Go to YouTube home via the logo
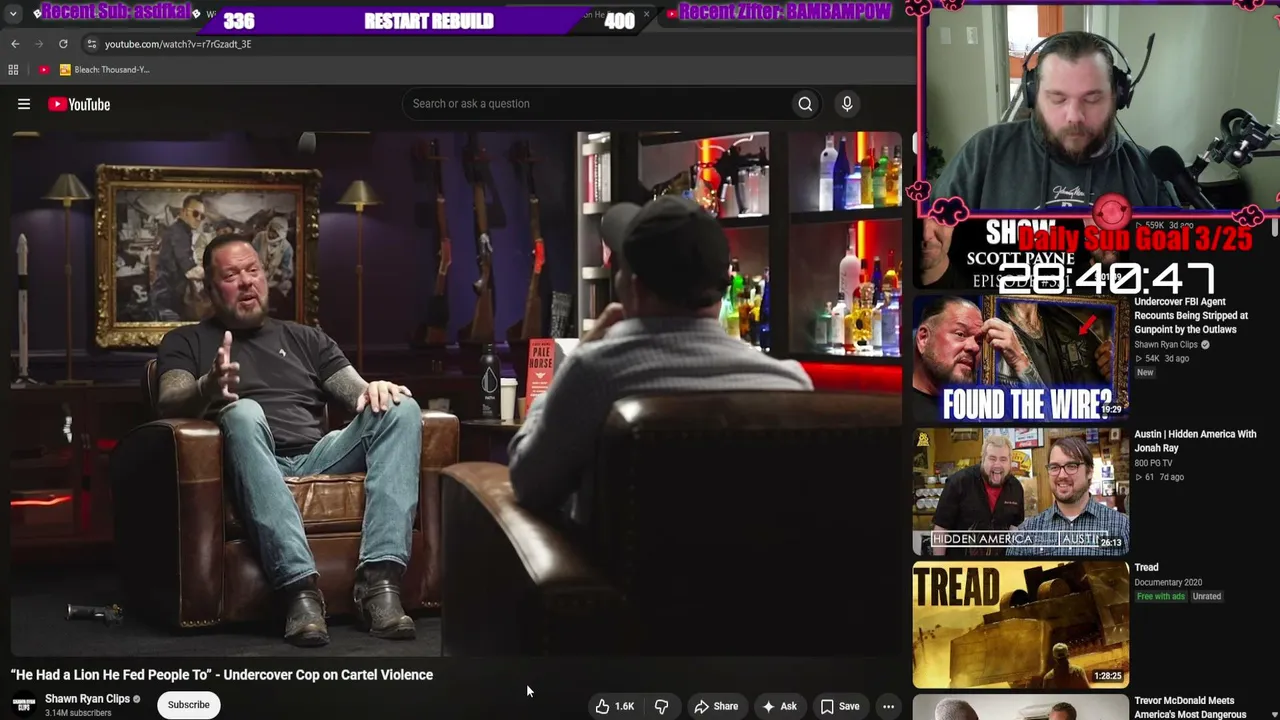The width and height of the screenshot is (1280, 720). tap(79, 104)
